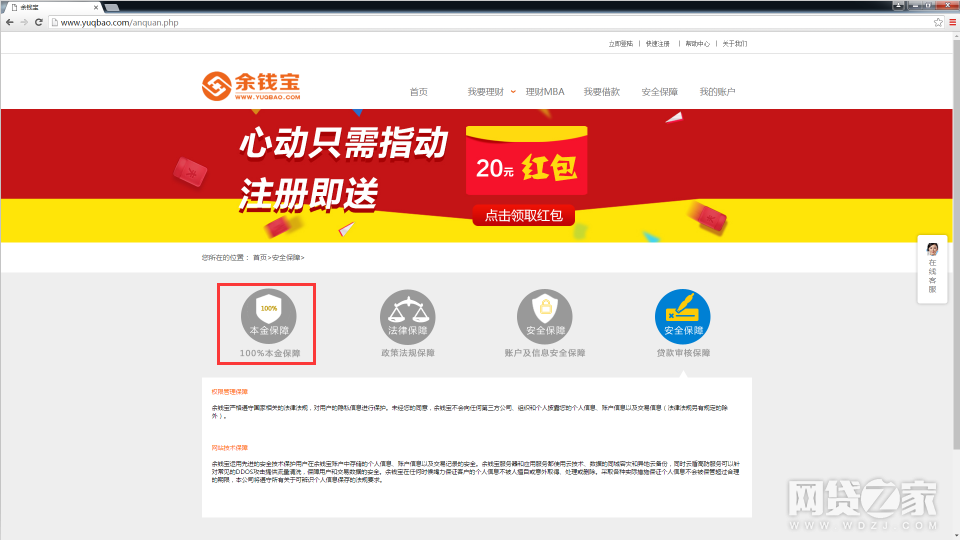
Task: Reload the page with the refresh icon
Action: point(39,22)
